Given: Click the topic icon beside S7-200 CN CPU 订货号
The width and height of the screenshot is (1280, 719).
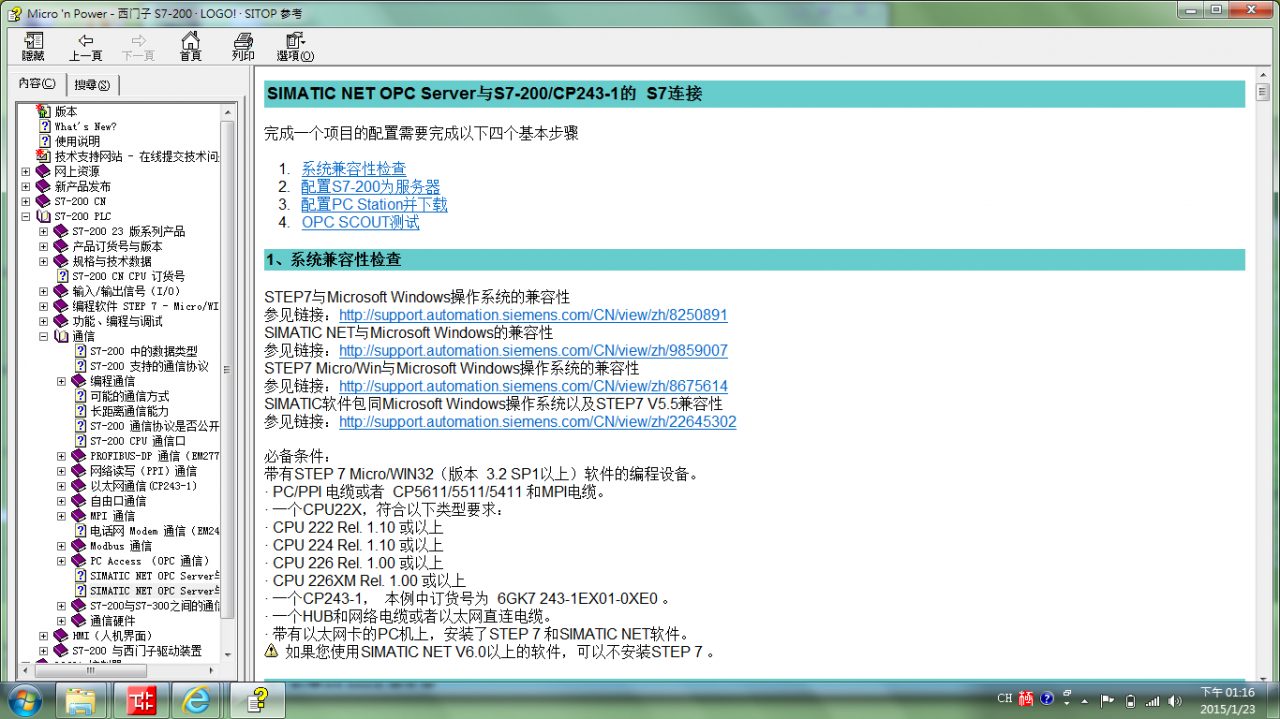Looking at the screenshot, I should tap(62, 276).
